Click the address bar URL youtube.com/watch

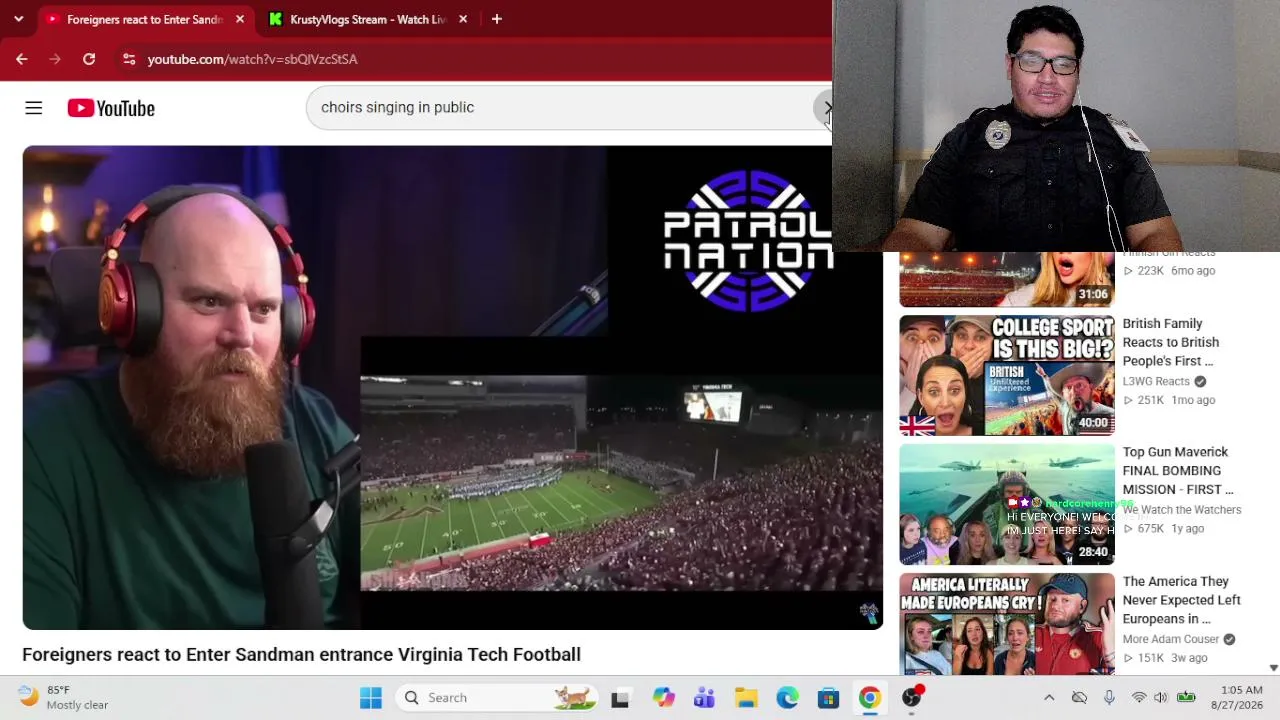[252, 59]
